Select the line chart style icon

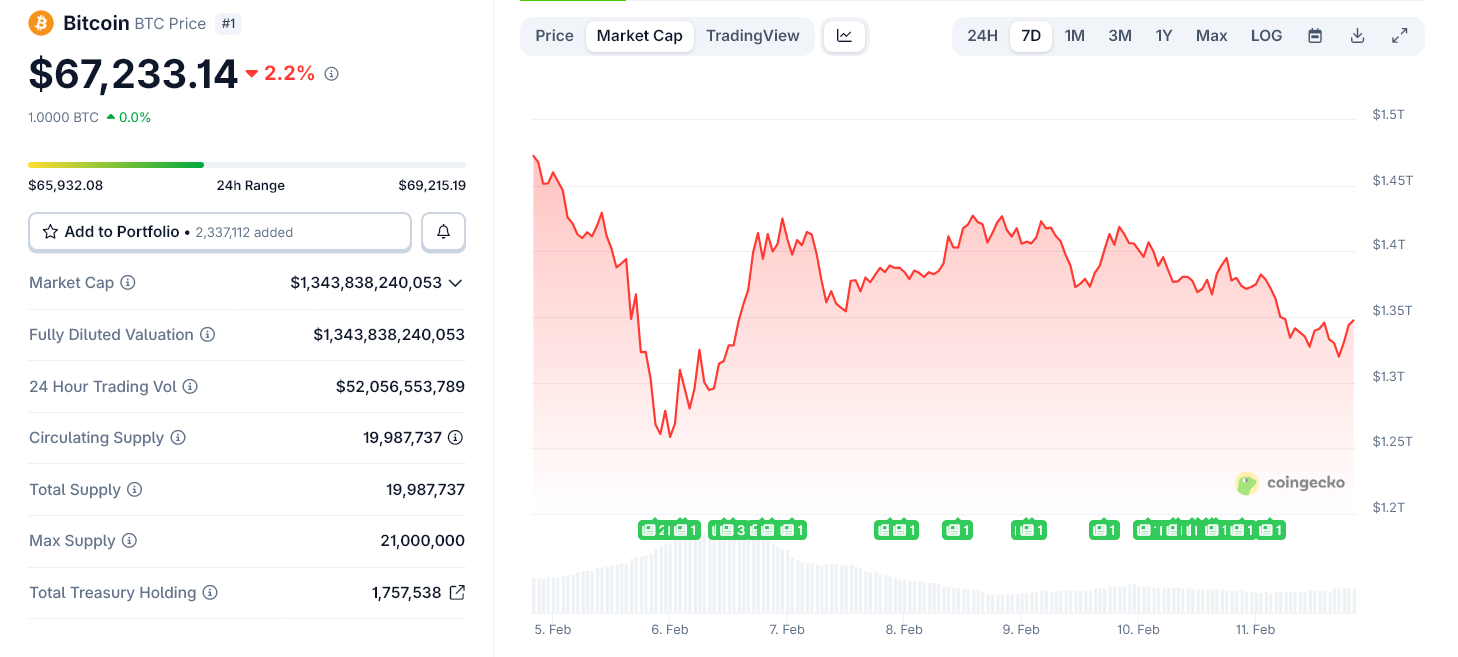844,35
